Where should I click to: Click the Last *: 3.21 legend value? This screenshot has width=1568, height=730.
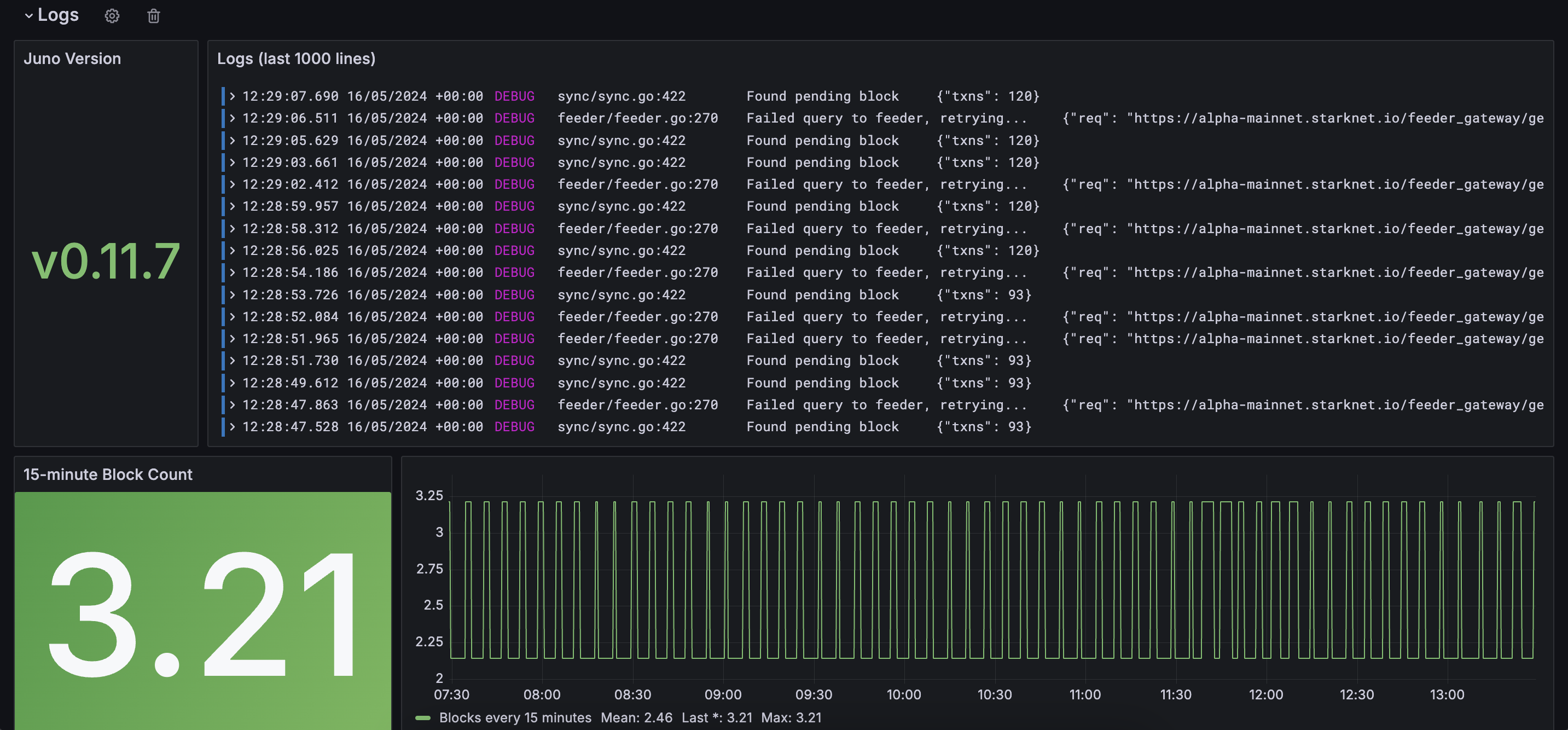click(717, 718)
